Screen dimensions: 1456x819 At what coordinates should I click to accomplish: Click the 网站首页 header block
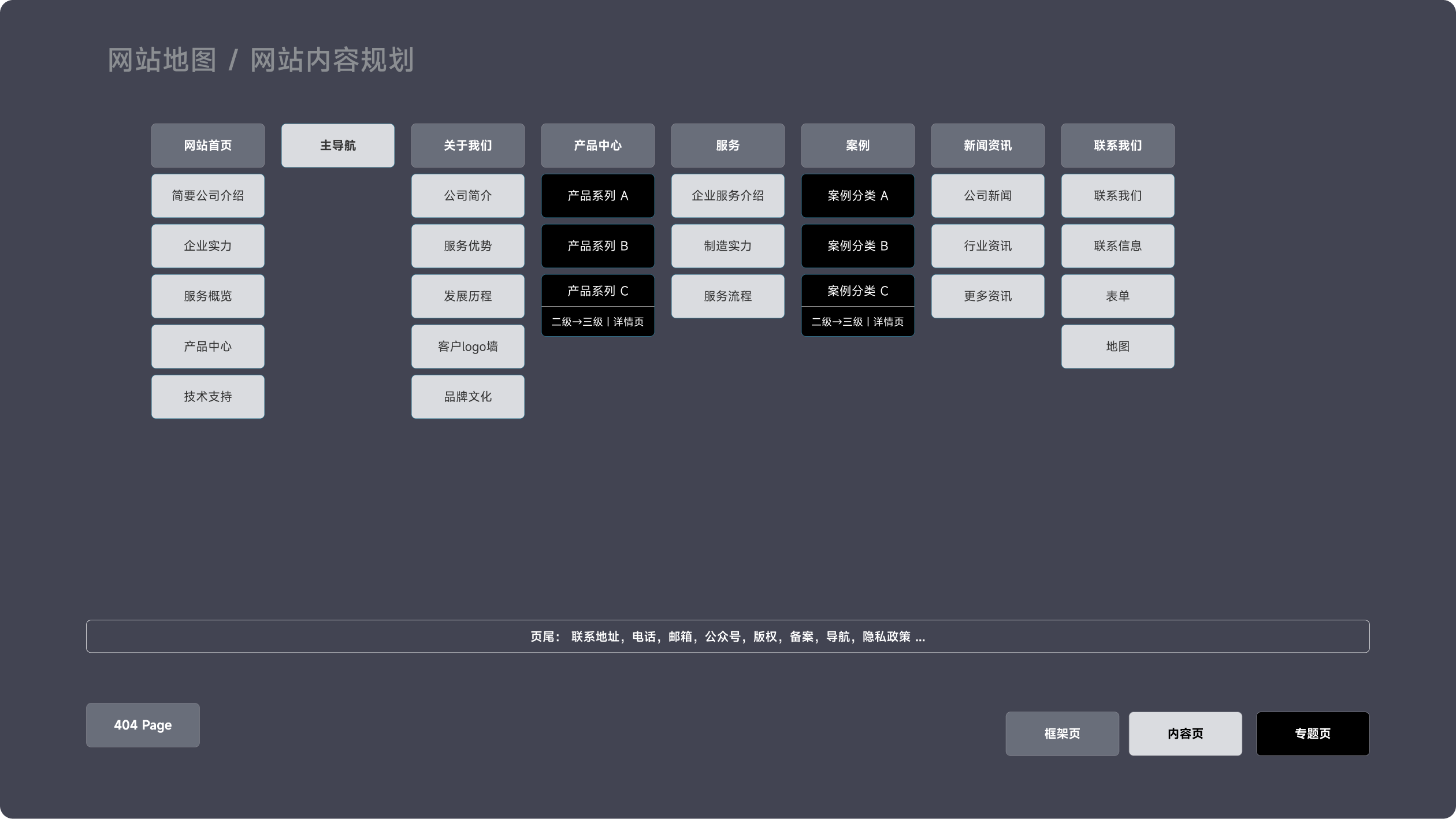pyautogui.click(x=207, y=146)
